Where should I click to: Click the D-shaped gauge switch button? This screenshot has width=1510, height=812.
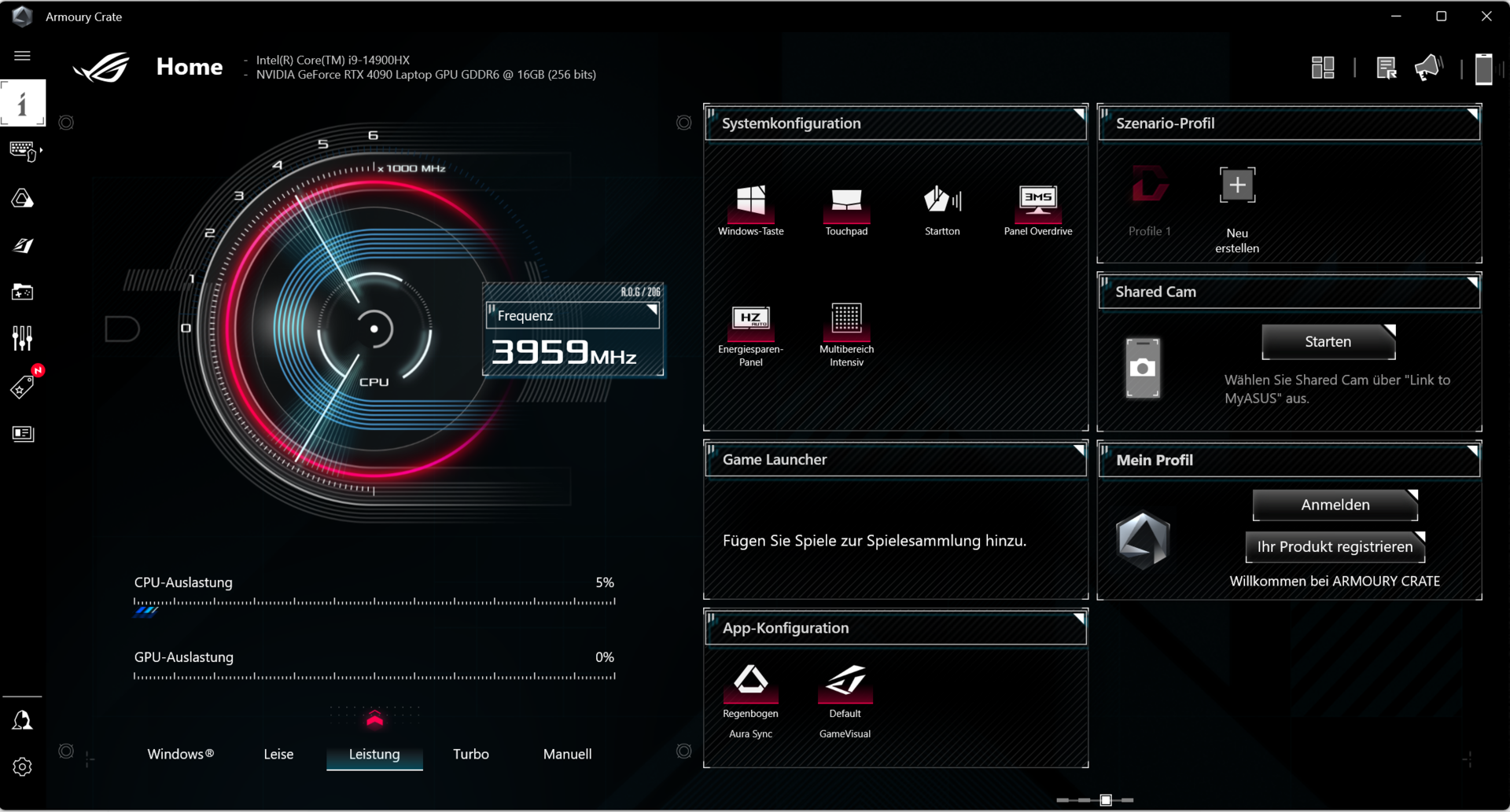pos(122,329)
